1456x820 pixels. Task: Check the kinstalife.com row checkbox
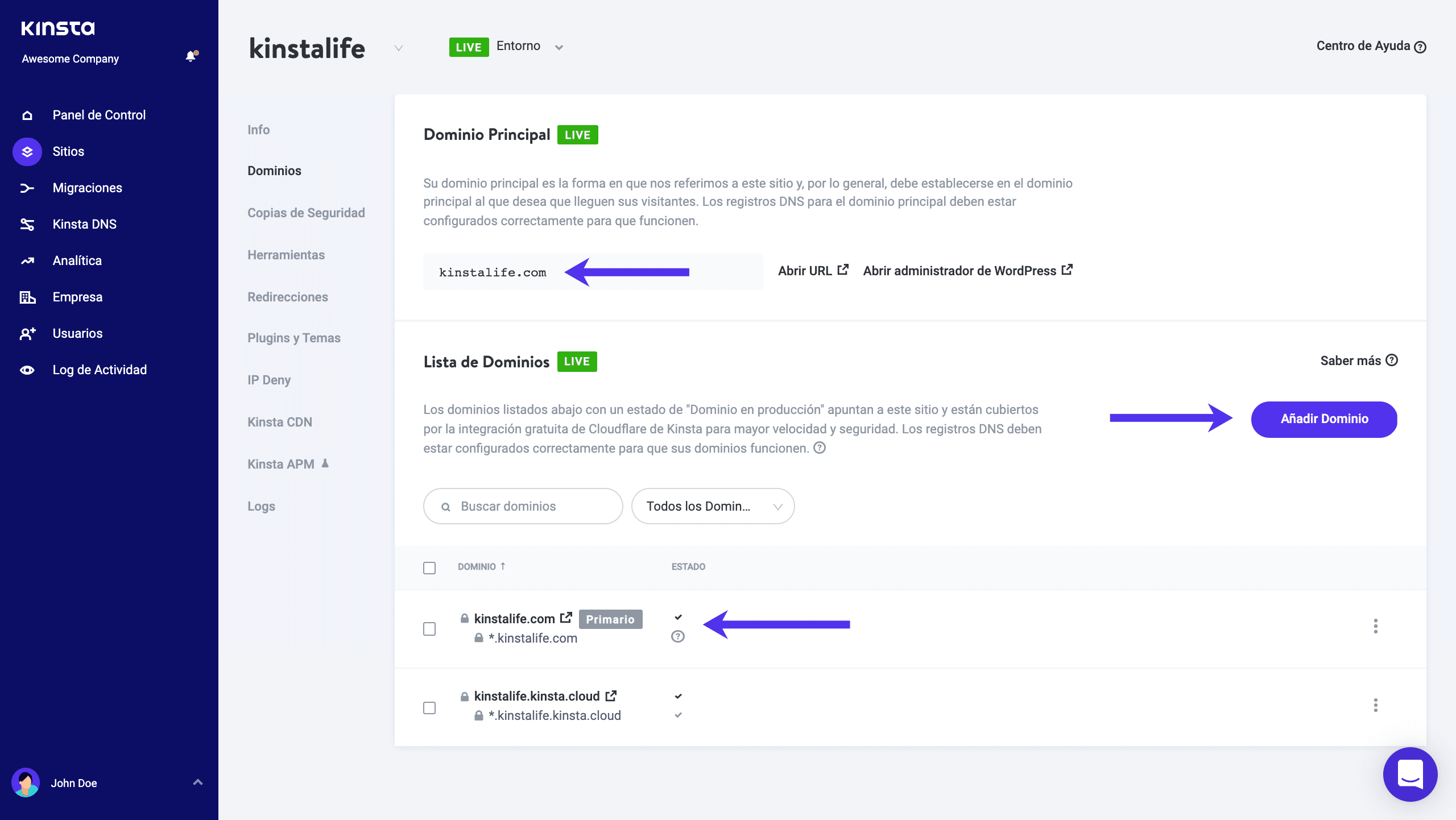(429, 629)
